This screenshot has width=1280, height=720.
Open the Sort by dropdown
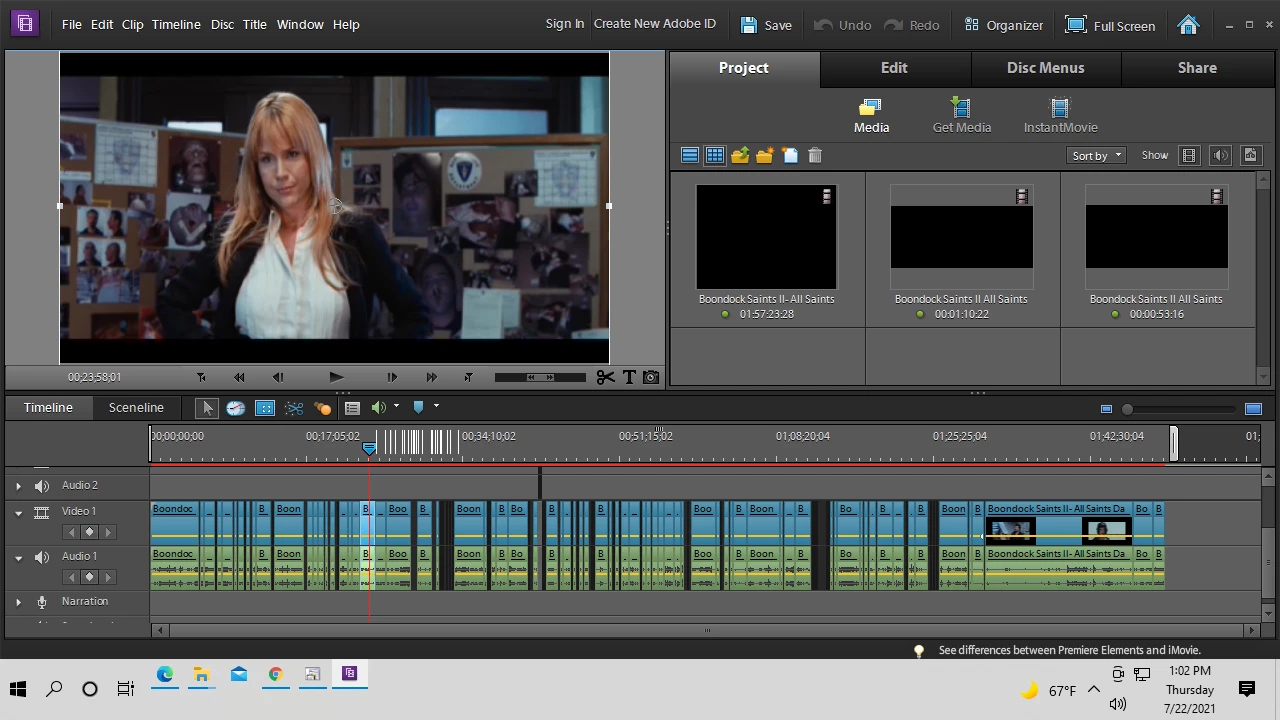(x=1097, y=155)
